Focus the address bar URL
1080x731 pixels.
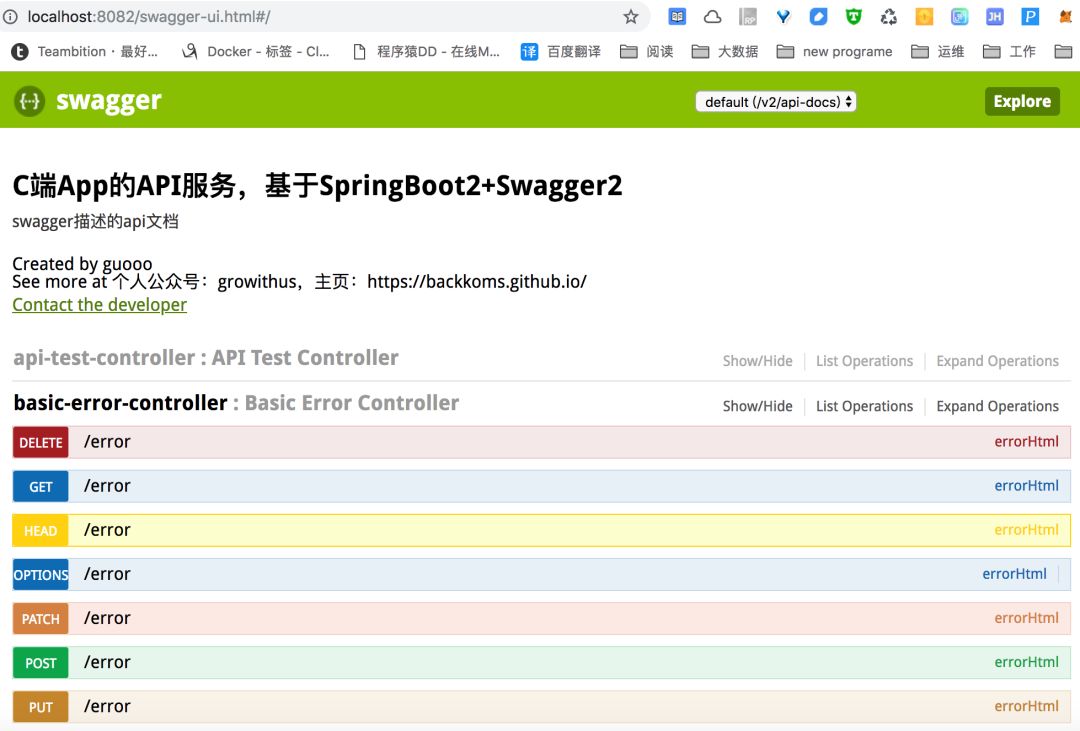pos(149,17)
